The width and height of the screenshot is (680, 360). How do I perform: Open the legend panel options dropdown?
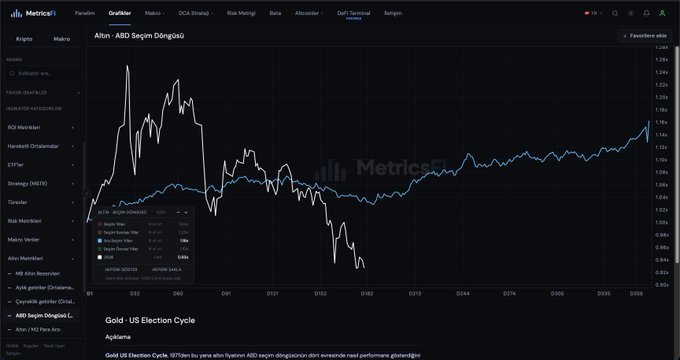(186, 213)
